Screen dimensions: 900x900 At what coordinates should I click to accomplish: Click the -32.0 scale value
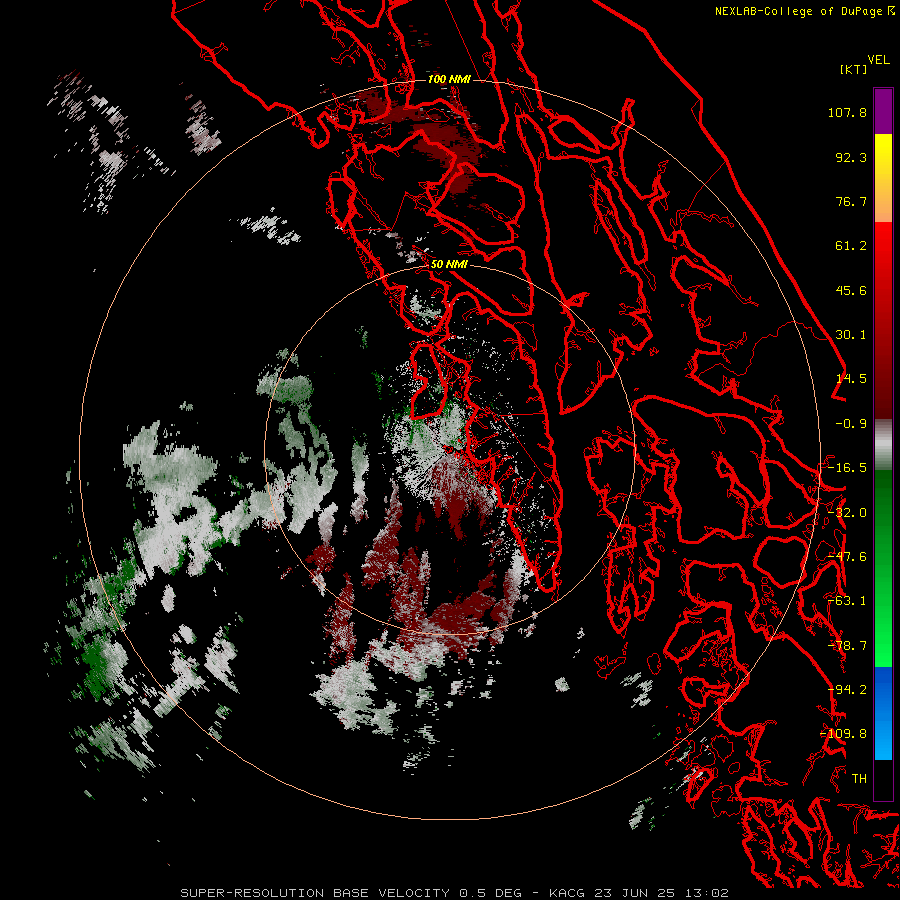coord(847,513)
